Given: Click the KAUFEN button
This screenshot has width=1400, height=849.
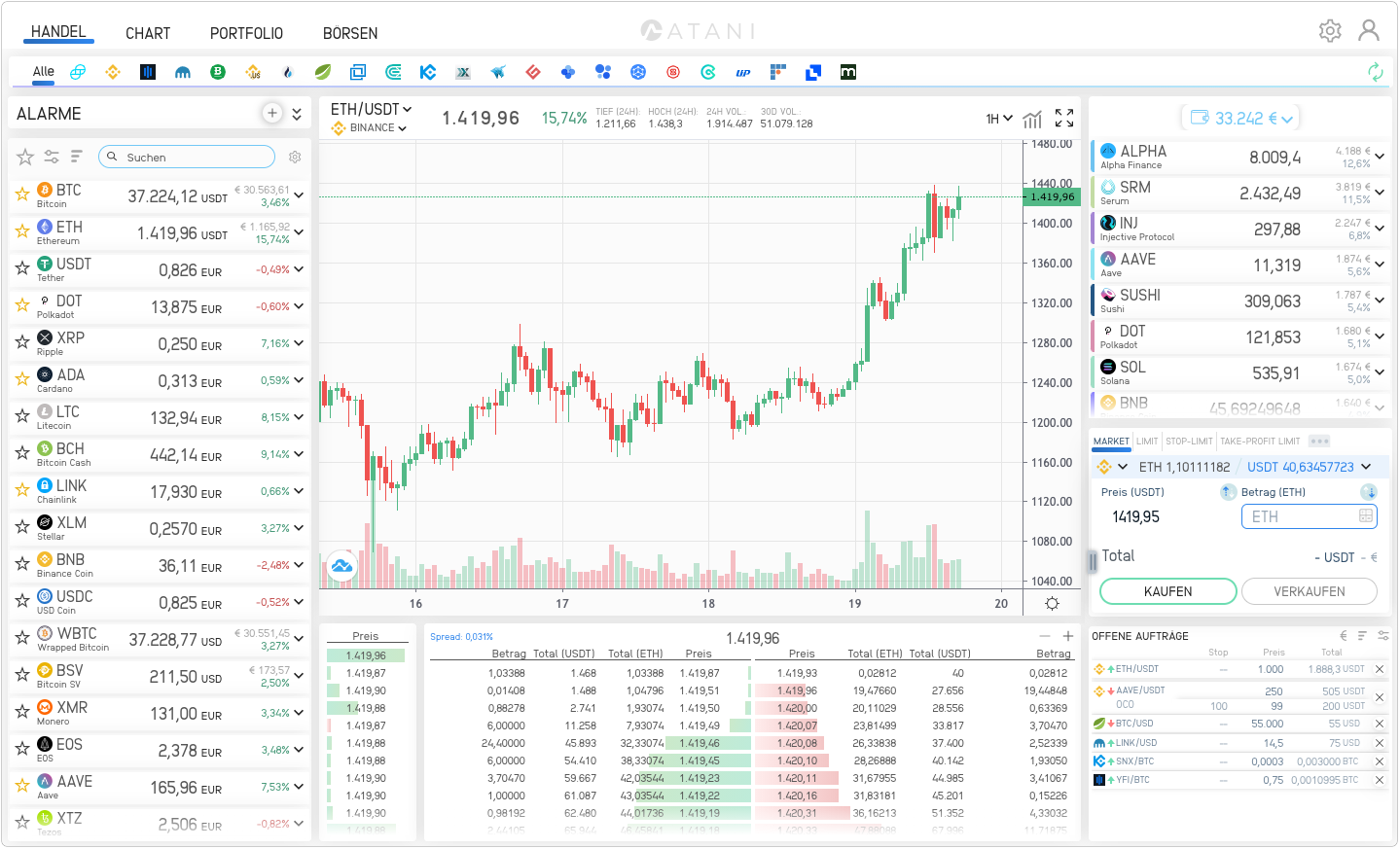Looking at the screenshot, I should coord(1167,591).
